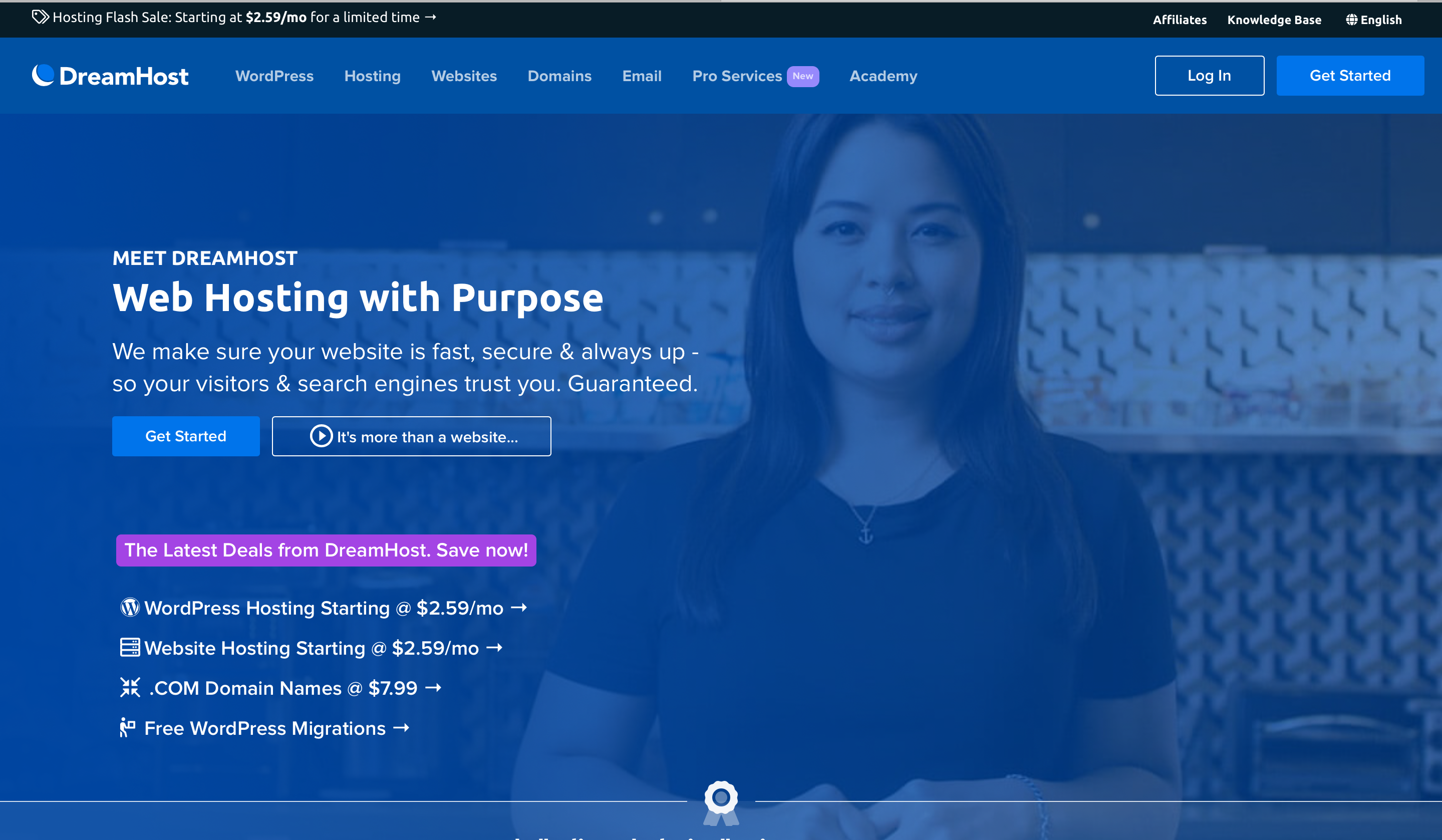Click the MEET DREAMHOST label
The height and width of the screenshot is (840, 1442).
(205, 258)
